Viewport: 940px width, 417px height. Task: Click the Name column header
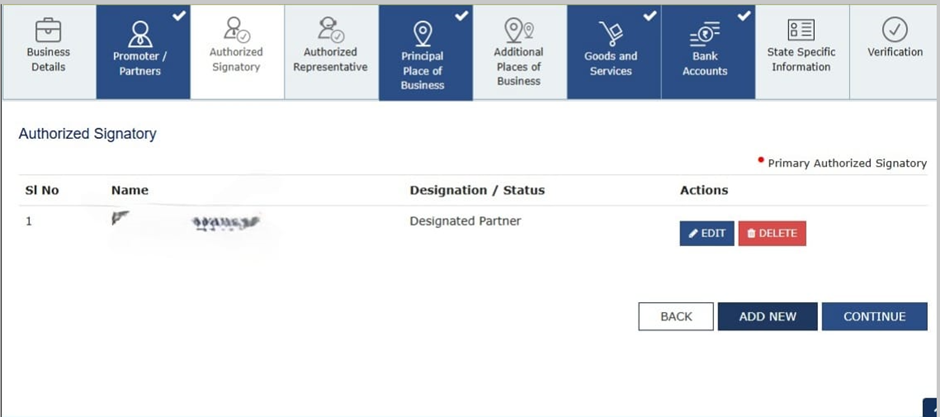(130, 190)
